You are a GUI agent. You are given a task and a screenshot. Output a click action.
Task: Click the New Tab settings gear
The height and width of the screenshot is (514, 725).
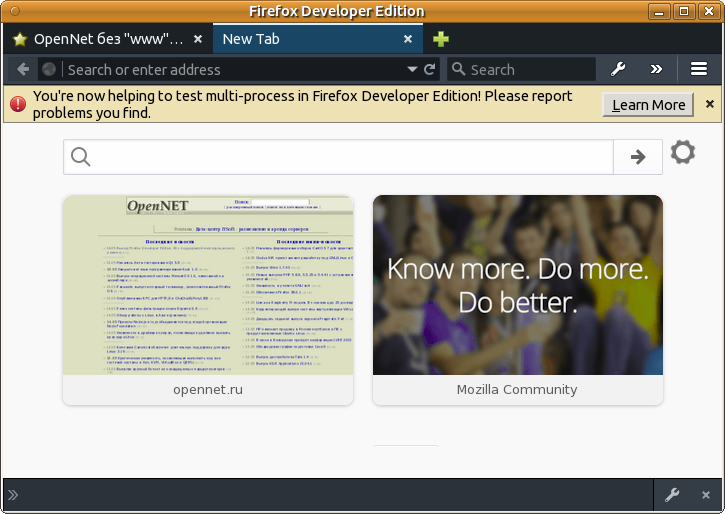click(683, 152)
